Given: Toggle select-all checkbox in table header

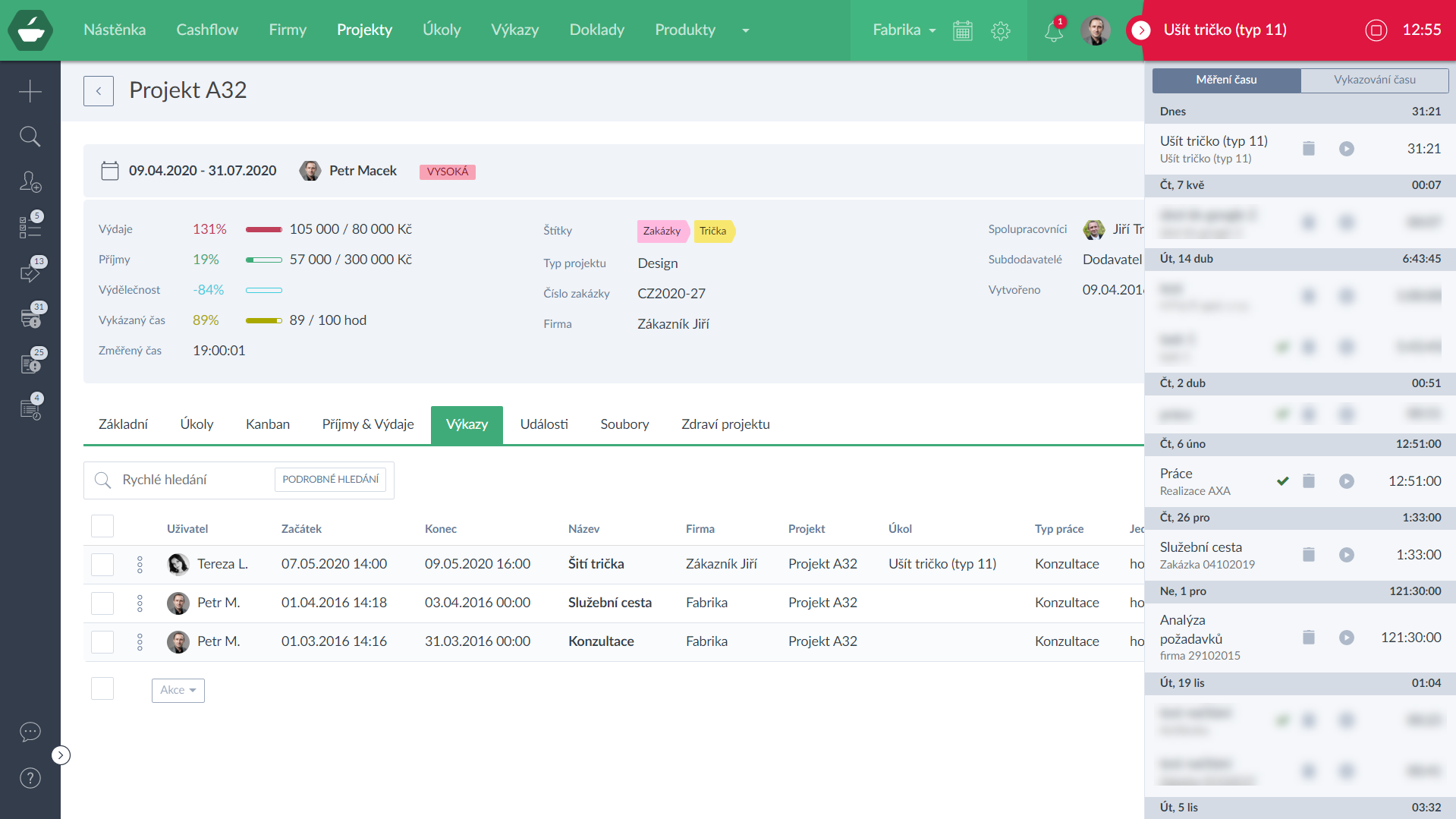Looking at the screenshot, I should pos(102,526).
